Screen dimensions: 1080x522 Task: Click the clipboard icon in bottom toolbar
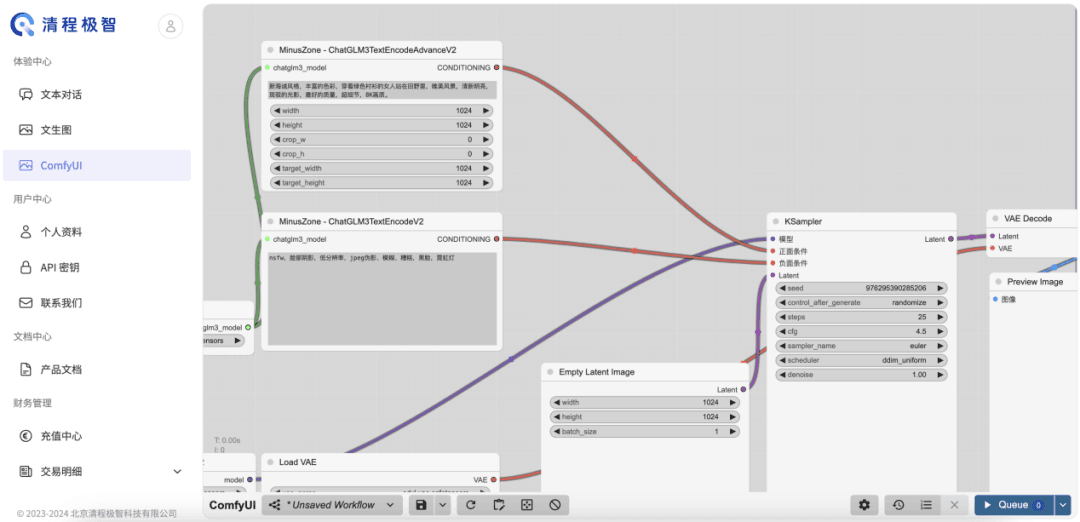click(499, 505)
